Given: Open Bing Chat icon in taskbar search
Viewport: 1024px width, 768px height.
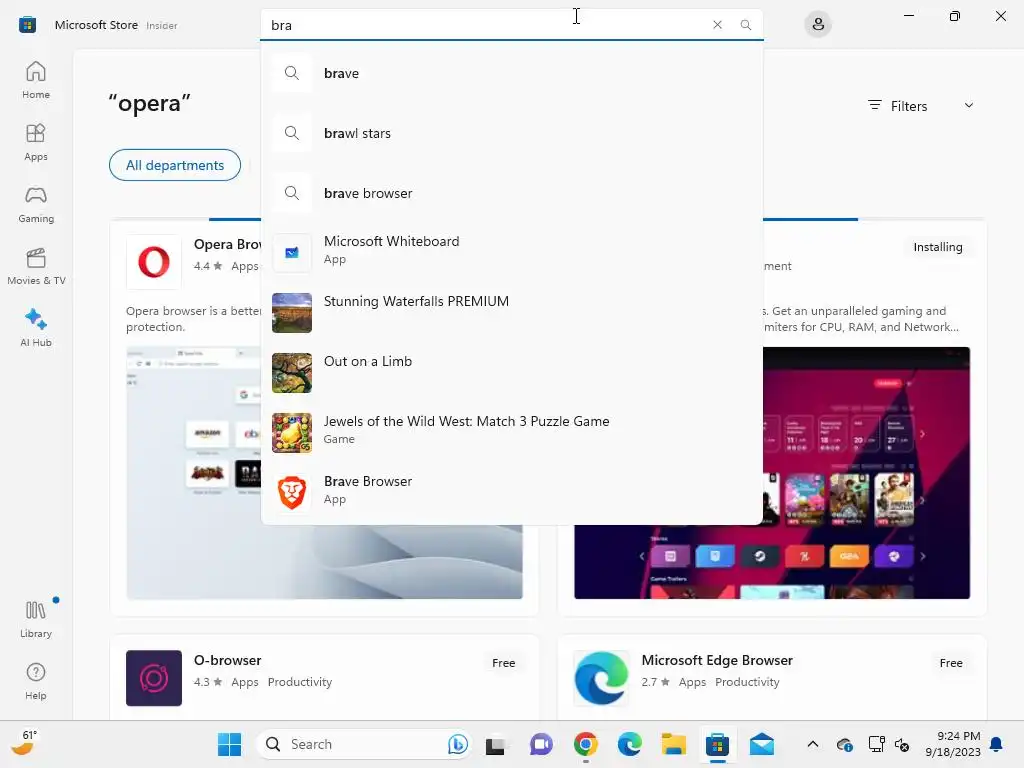Looking at the screenshot, I should click(458, 744).
